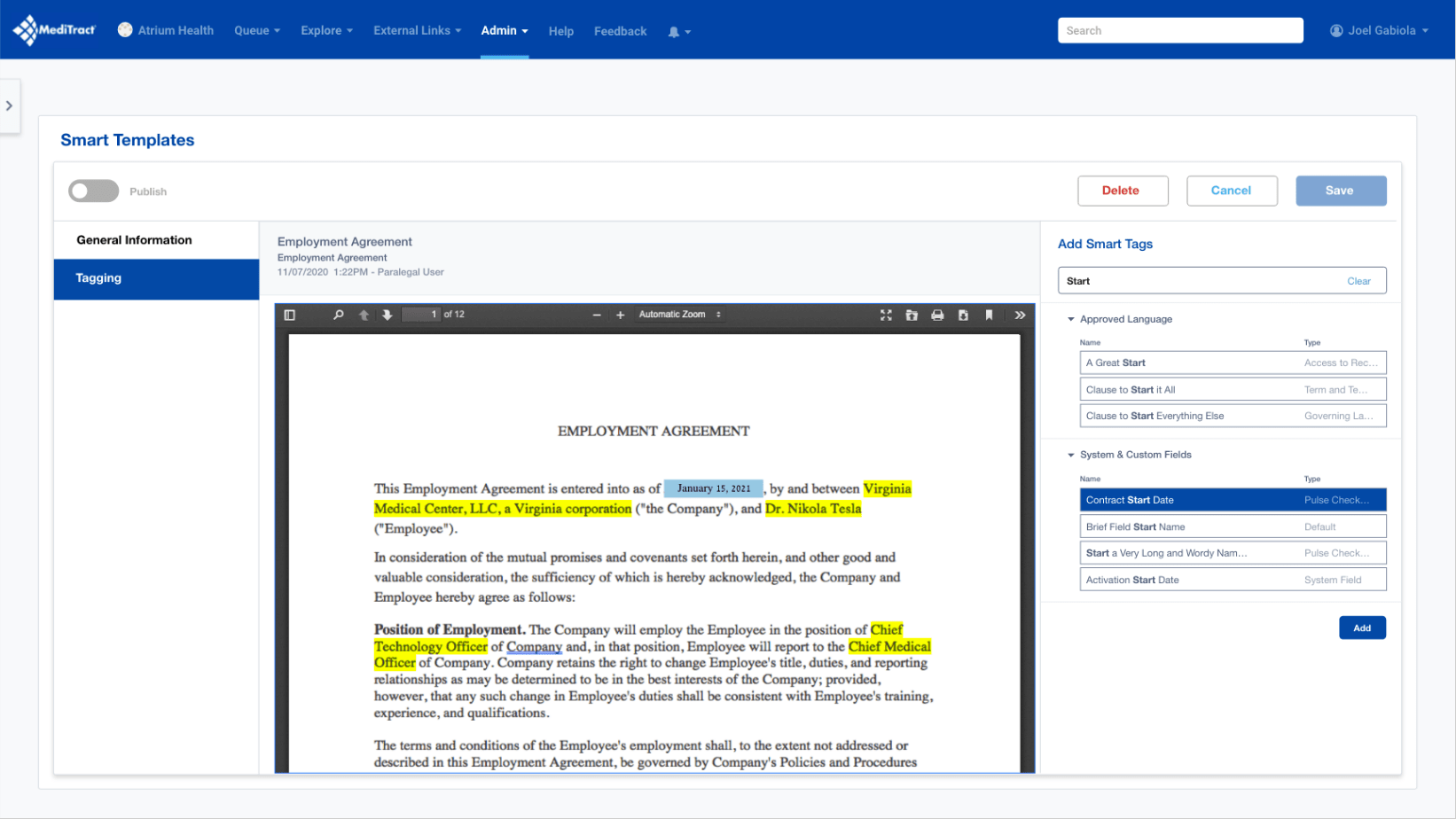This screenshot has height=819, width=1456.
Task: Enter presentation mode for the PDF
Action: [886, 315]
